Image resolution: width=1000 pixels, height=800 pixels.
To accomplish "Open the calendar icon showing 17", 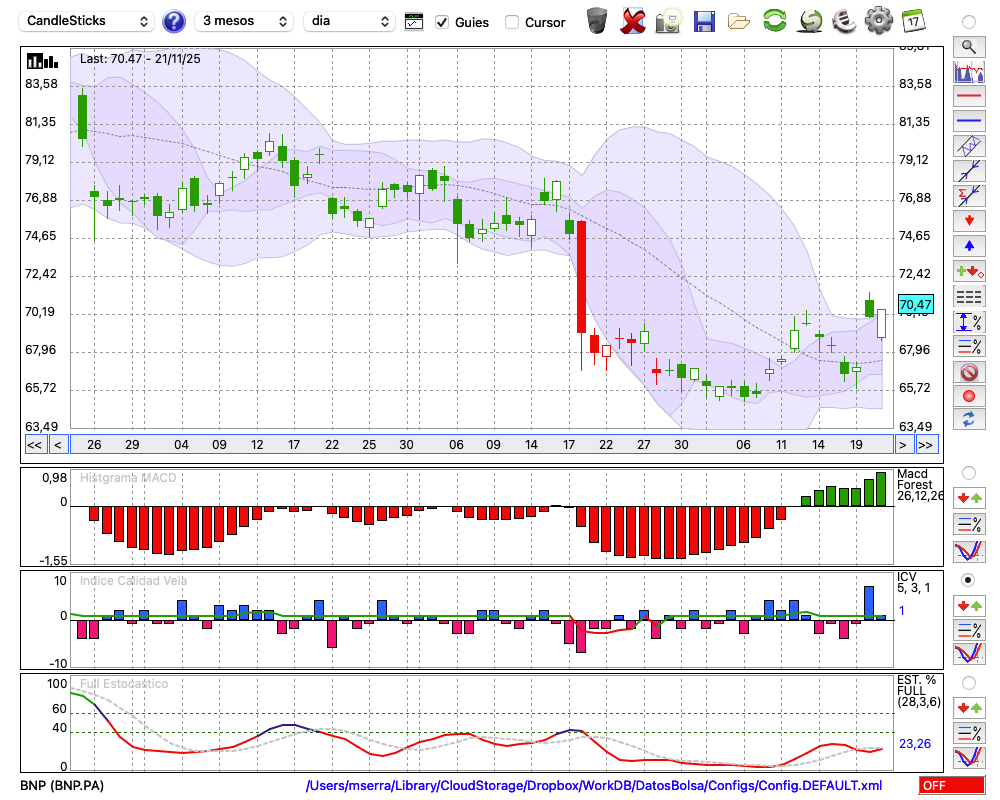I will 913,21.
